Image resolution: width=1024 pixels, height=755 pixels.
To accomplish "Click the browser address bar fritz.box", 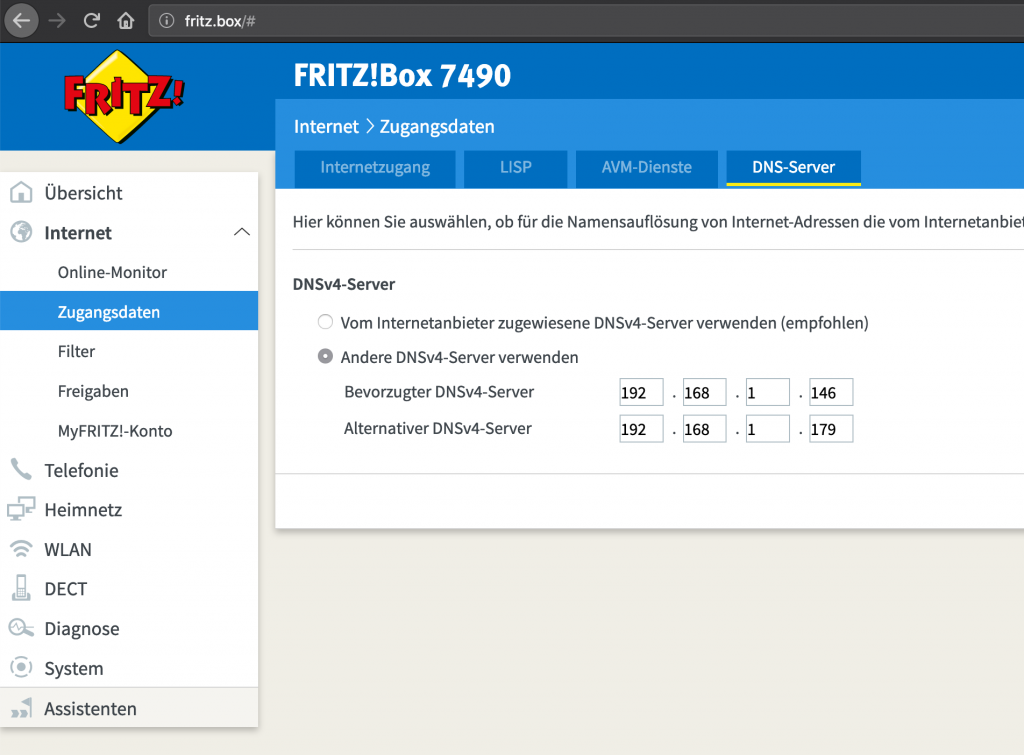I will coord(586,21).
